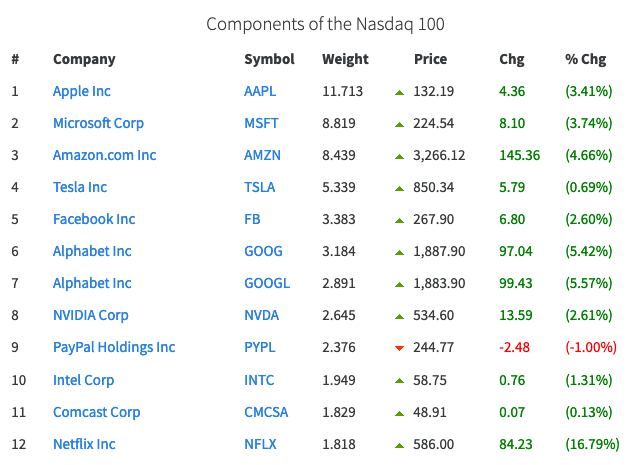This screenshot has width=637, height=465.
Task: Click the up arrow in the Intel row
Action: pos(400,380)
